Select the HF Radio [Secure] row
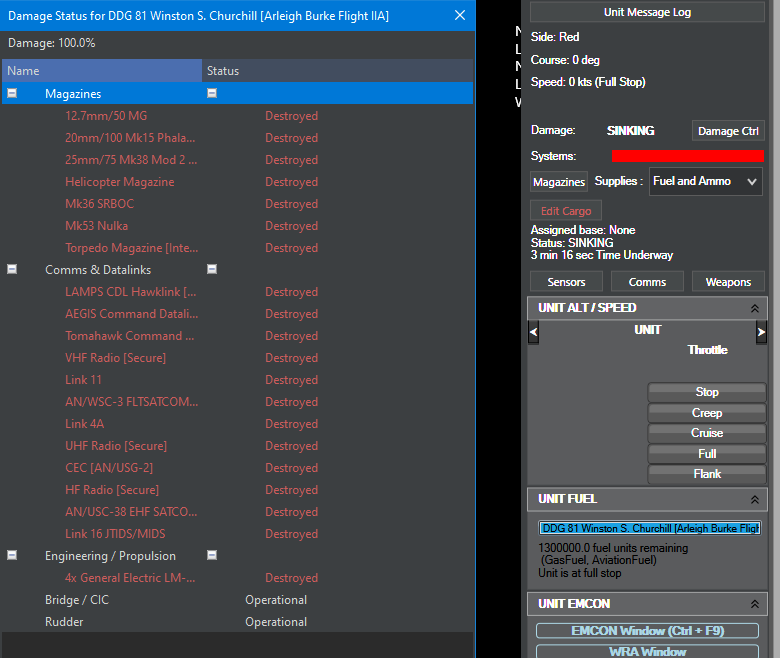Image resolution: width=780 pixels, height=658 pixels. (237, 490)
